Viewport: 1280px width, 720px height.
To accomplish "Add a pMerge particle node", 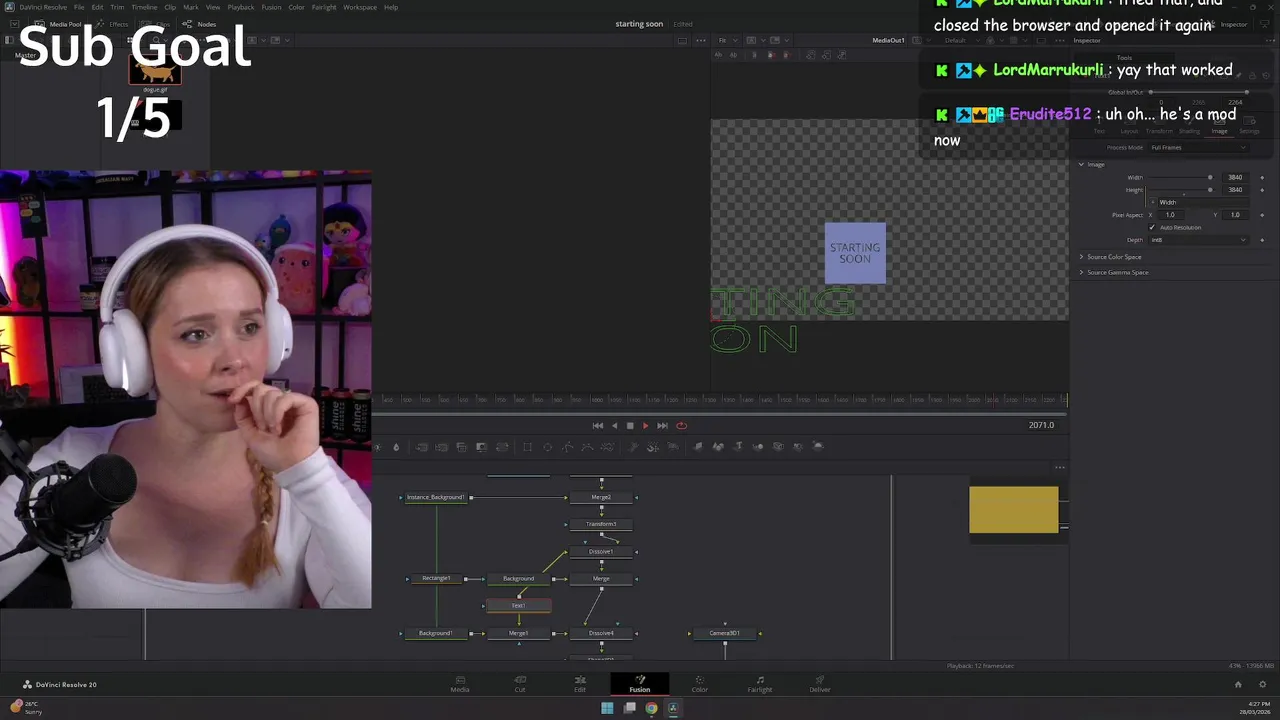I will pos(653,447).
